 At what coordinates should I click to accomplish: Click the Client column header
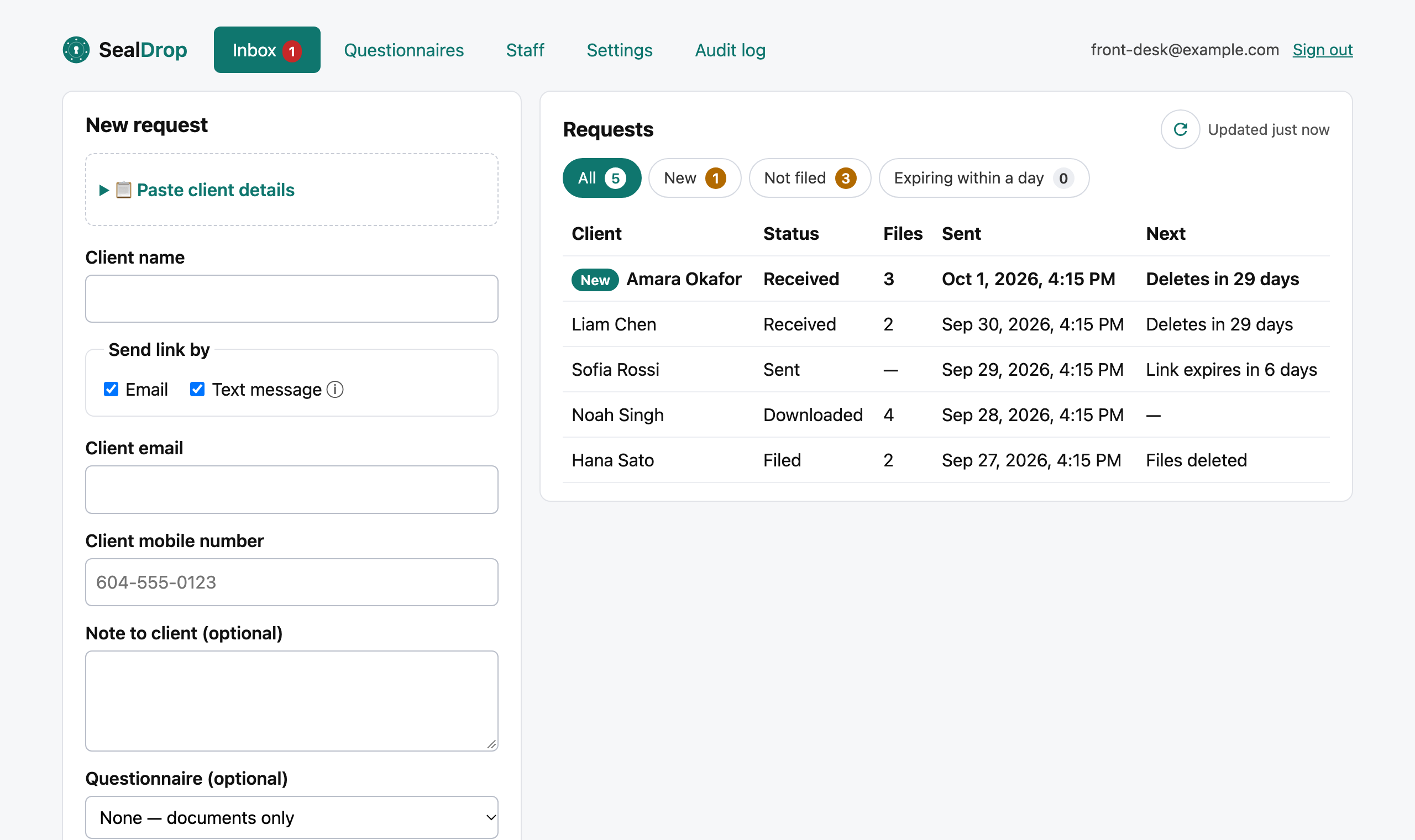(596, 233)
